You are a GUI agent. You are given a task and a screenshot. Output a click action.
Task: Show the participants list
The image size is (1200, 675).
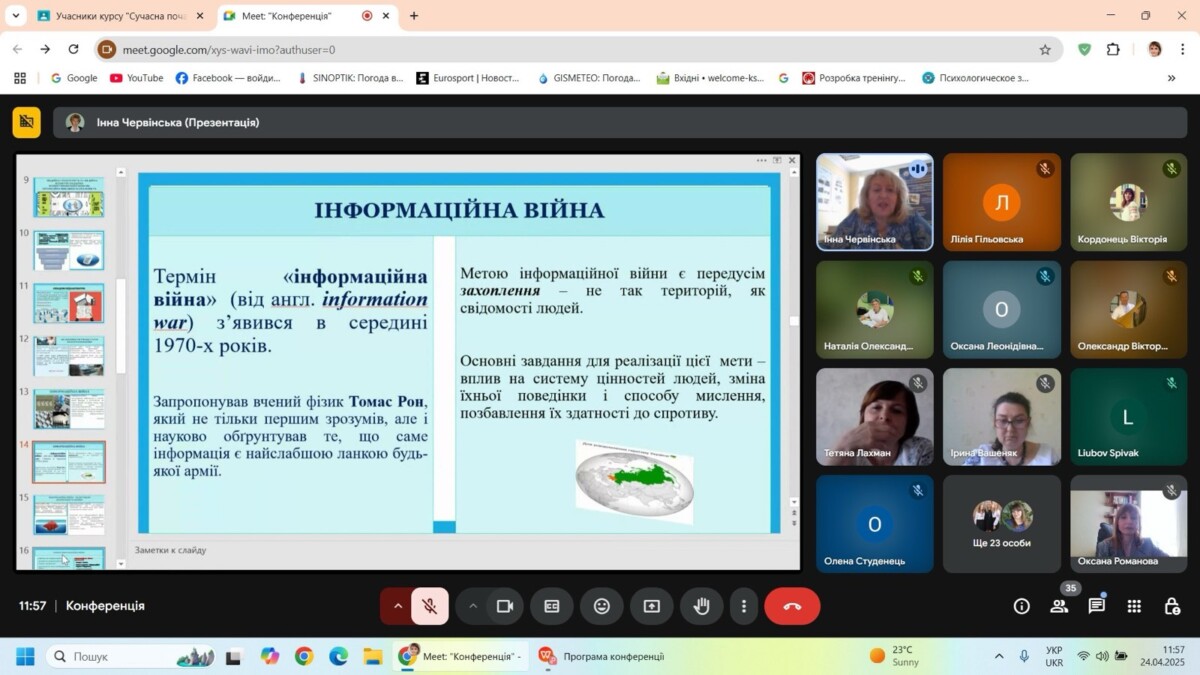[1059, 606]
